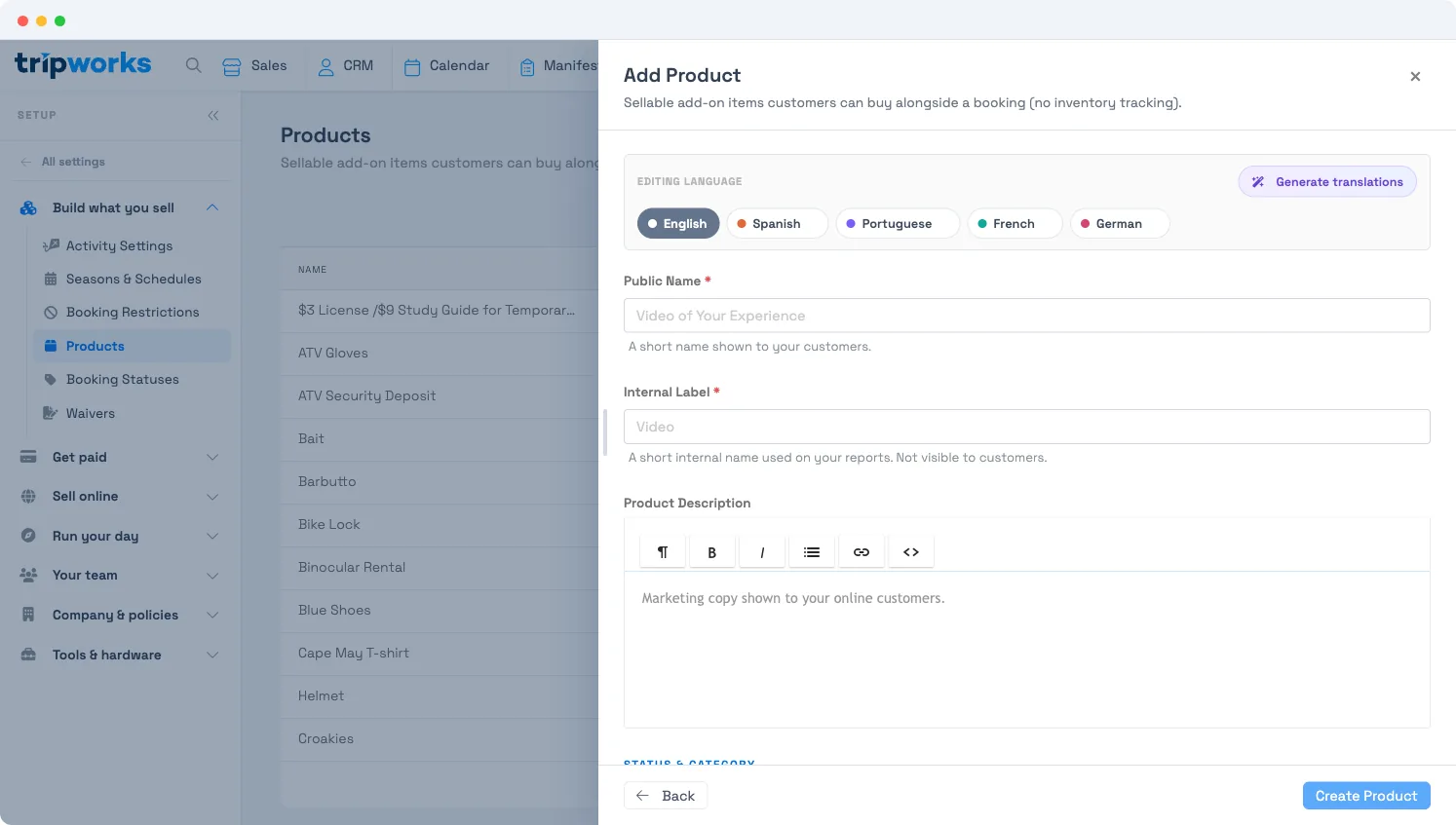The image size is (1456, 825).
Task: Open the Binocular Rental product row
Action: [440, 567]
